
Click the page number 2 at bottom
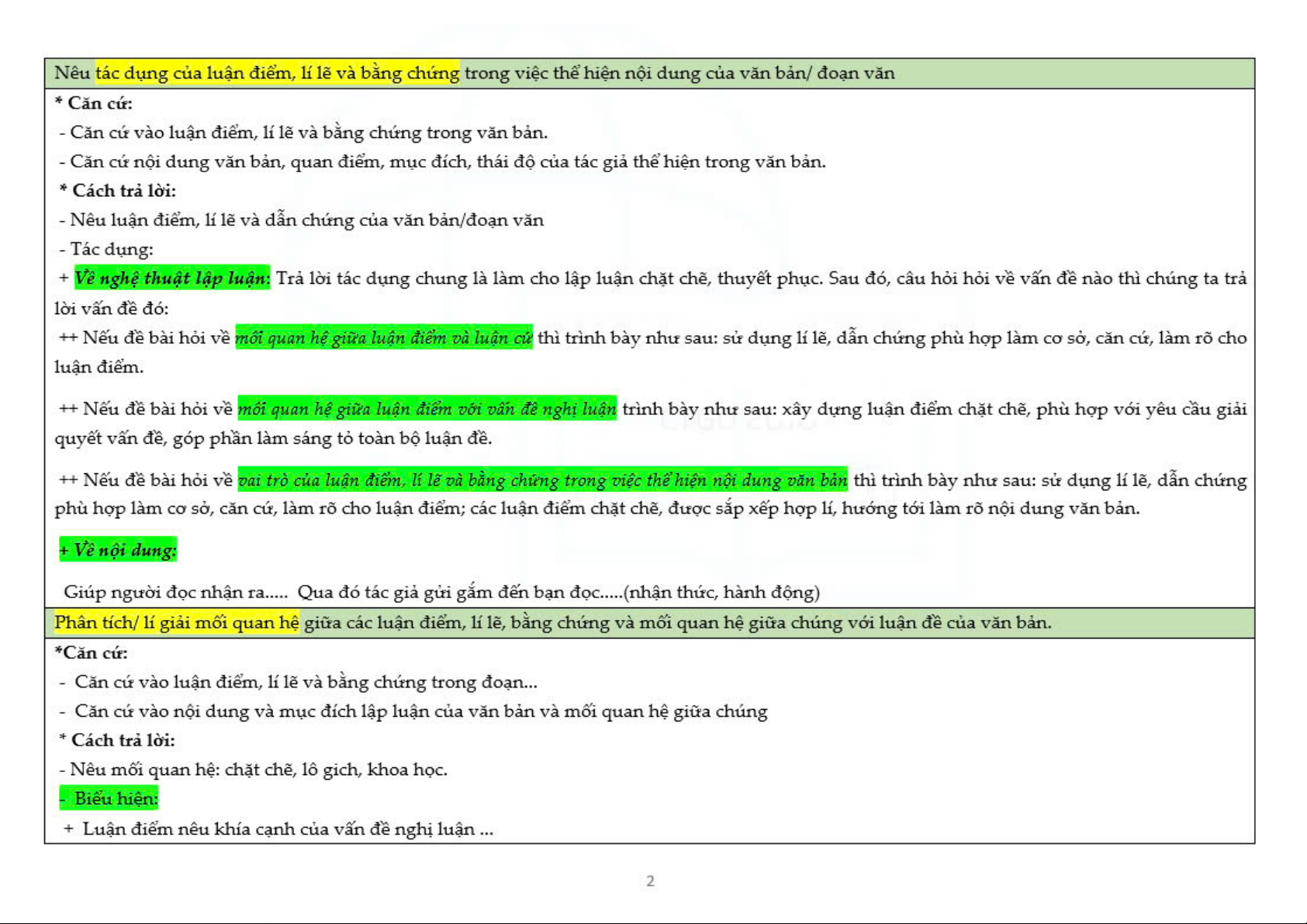pos(650,881)
